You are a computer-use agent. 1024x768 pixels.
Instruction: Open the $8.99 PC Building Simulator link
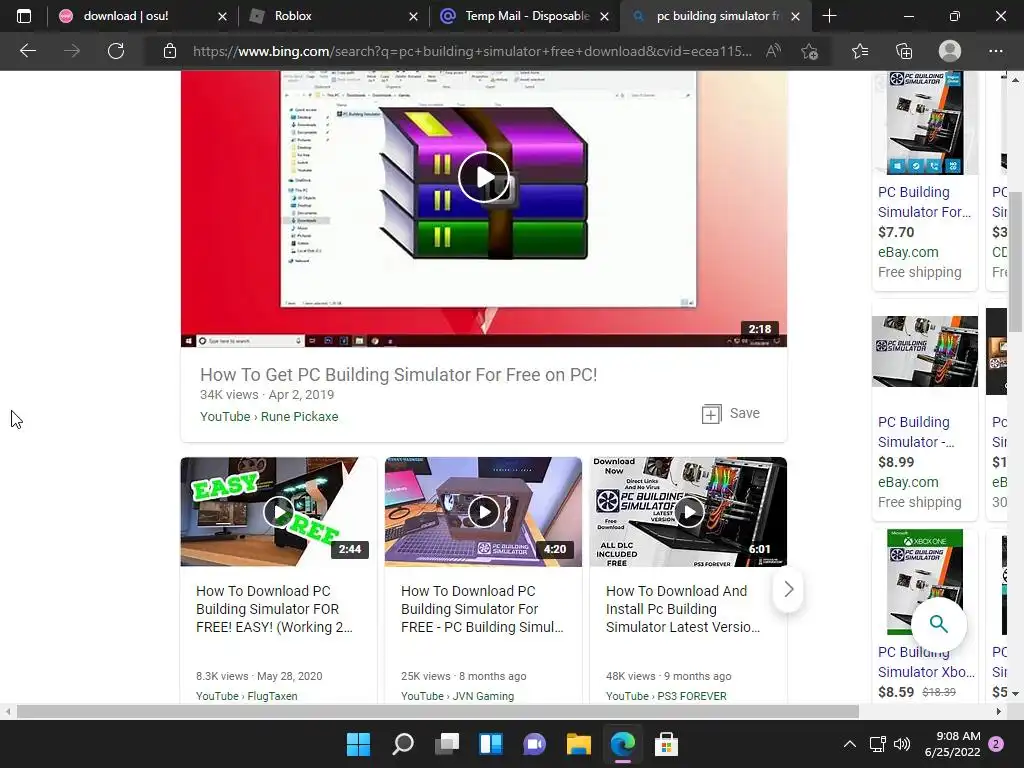[x=916, y=432]
